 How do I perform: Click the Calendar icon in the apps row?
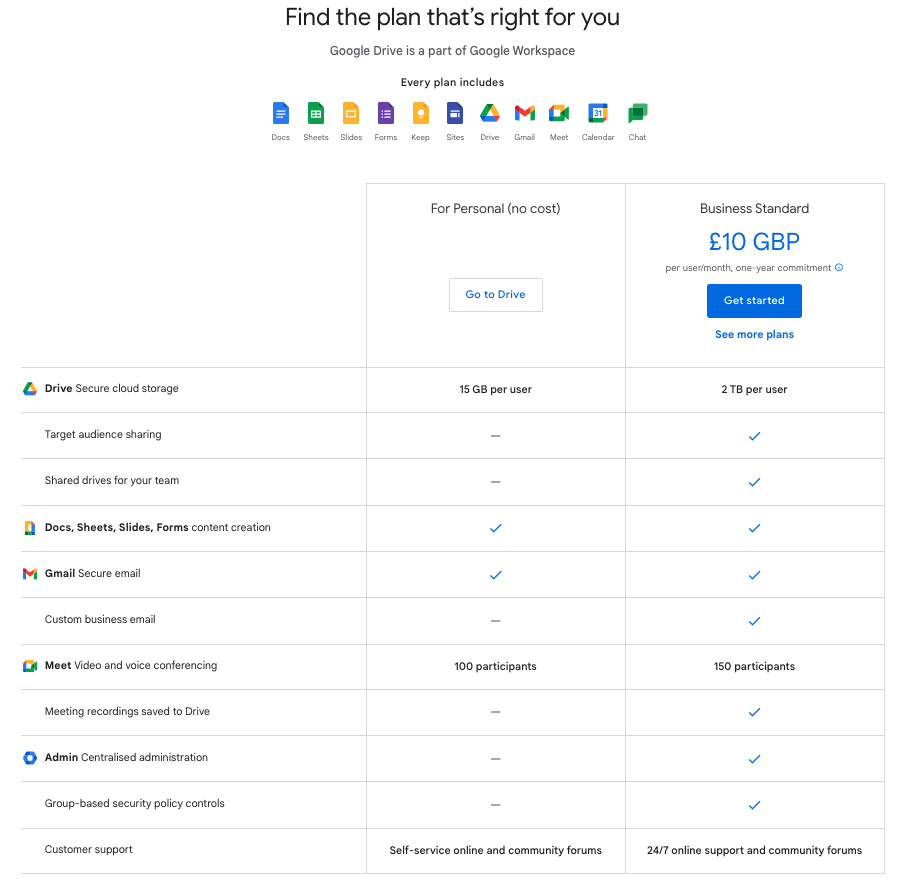pos(598,113)
